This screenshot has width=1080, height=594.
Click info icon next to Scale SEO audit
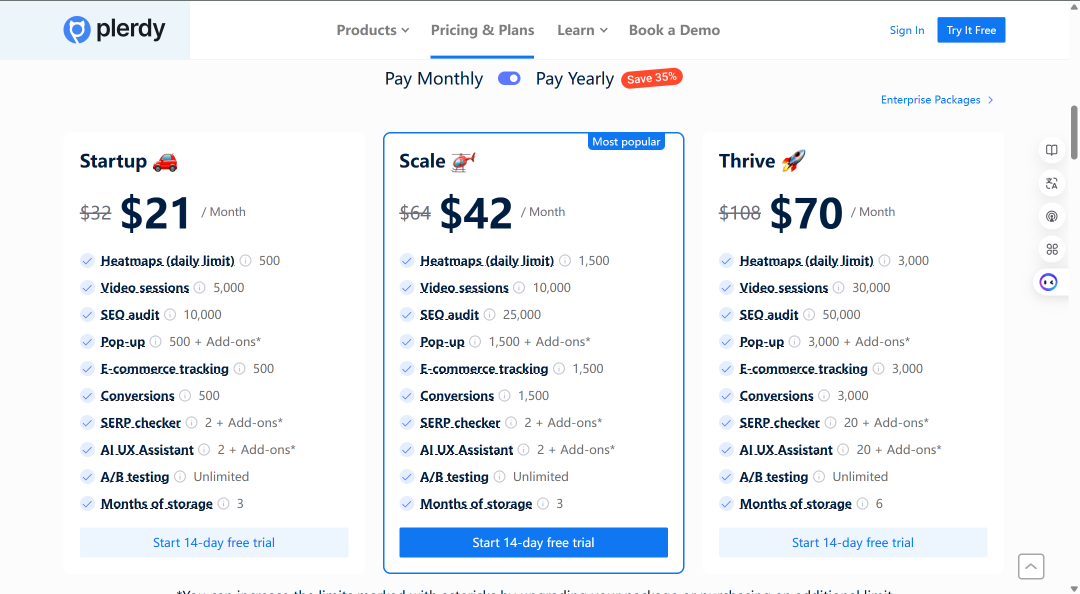click(490, 314)
